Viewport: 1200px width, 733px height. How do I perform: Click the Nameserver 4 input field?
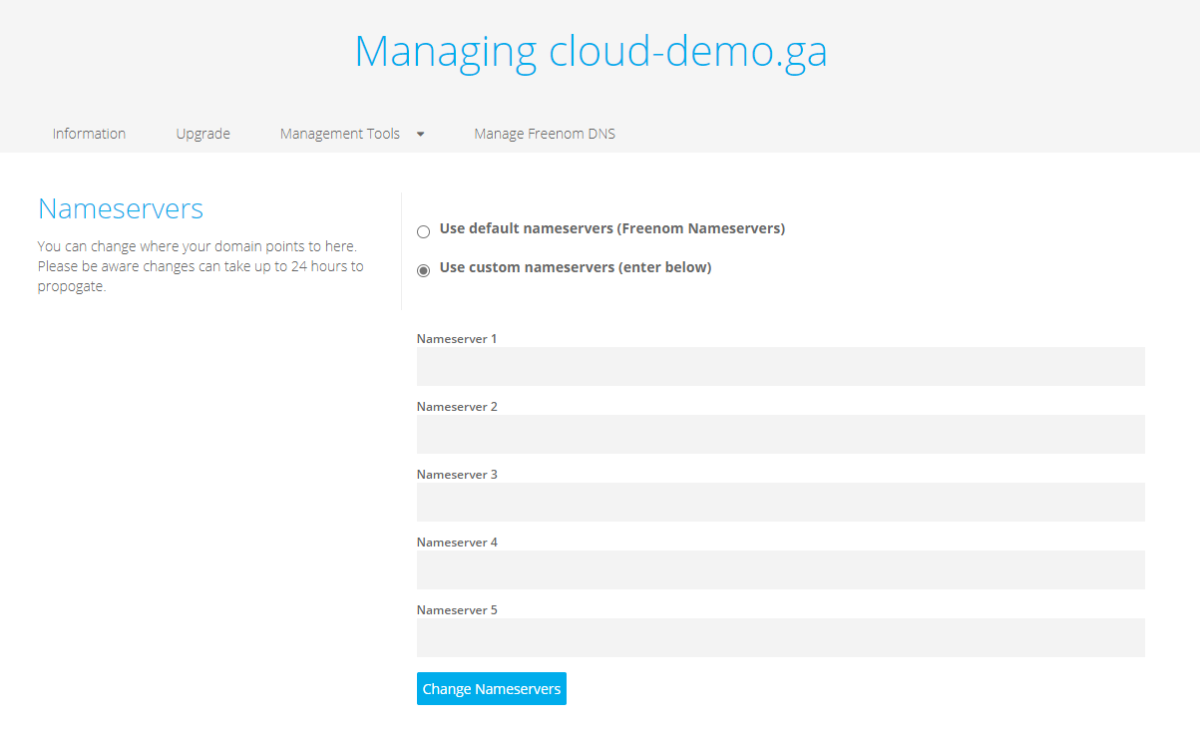[781, 570]
